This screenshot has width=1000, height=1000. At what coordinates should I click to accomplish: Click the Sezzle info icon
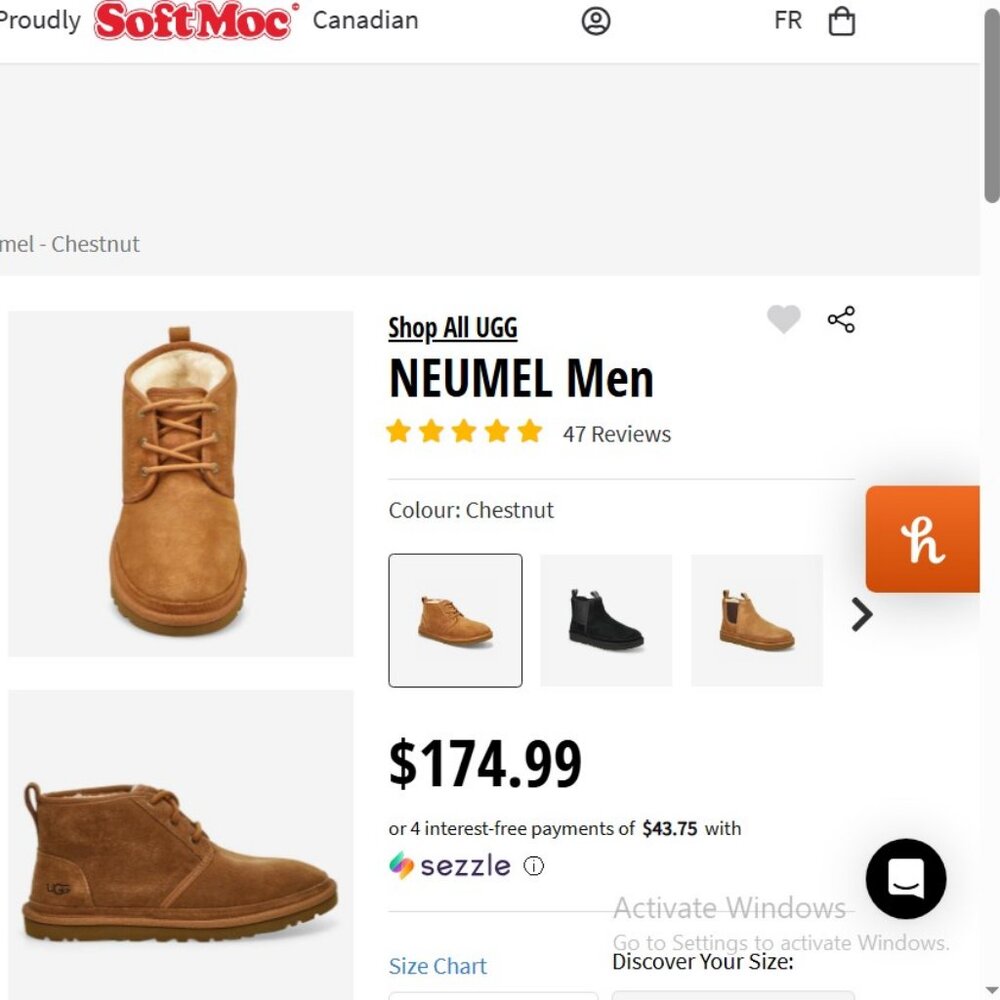pyautogui.click(x=534, y=866)
